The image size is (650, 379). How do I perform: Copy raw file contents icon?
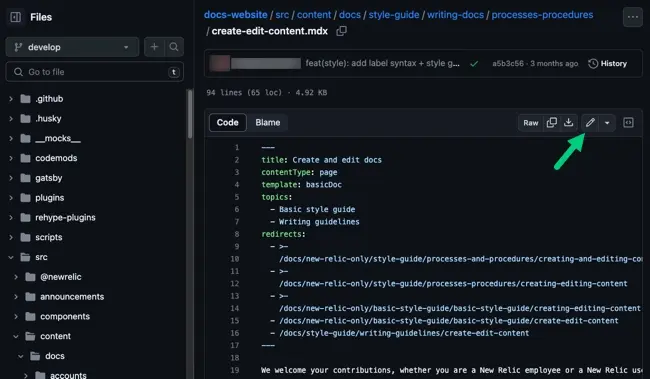pyautogui.click(x=552, y=123)
